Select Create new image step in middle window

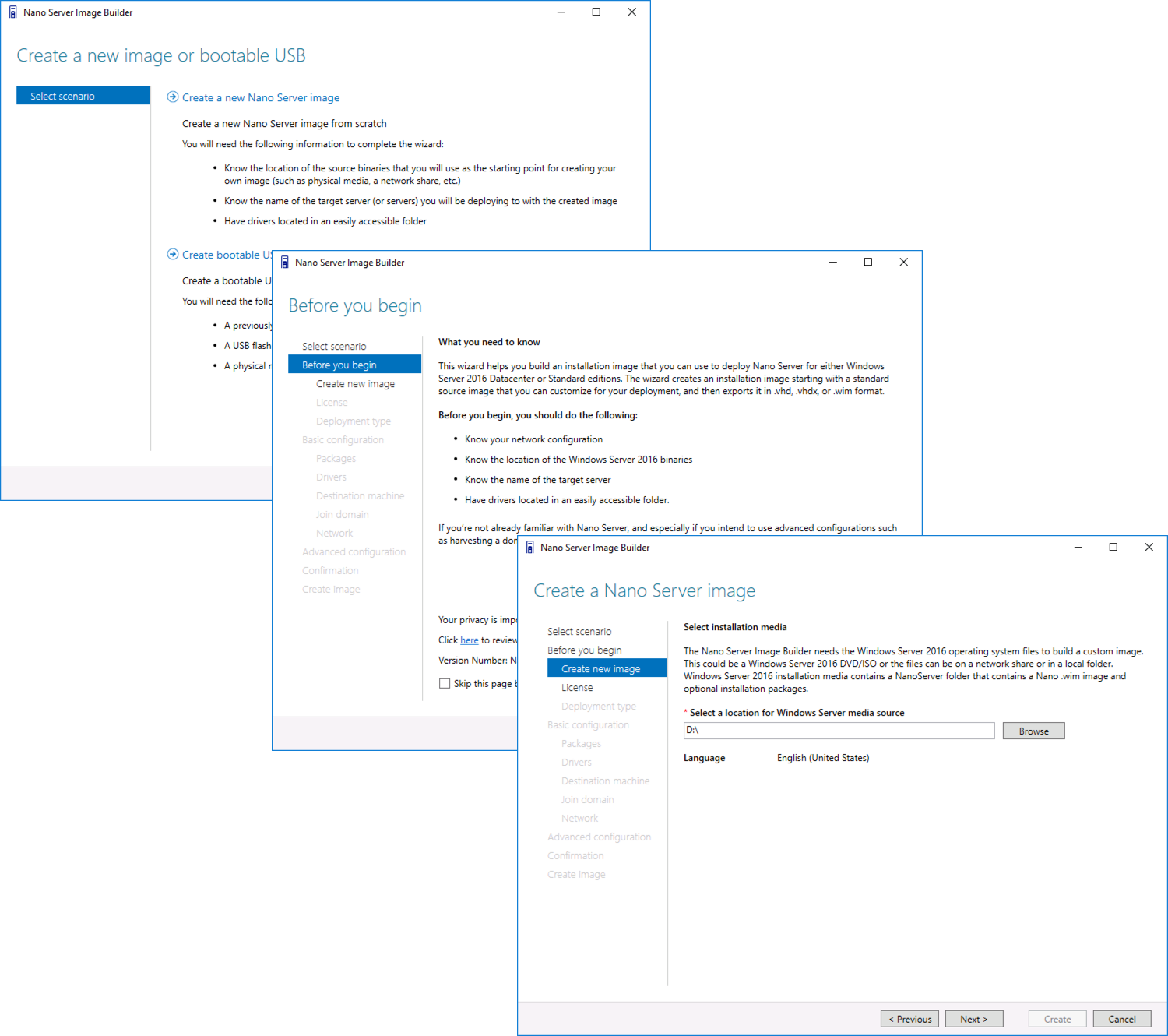[355, 384]
